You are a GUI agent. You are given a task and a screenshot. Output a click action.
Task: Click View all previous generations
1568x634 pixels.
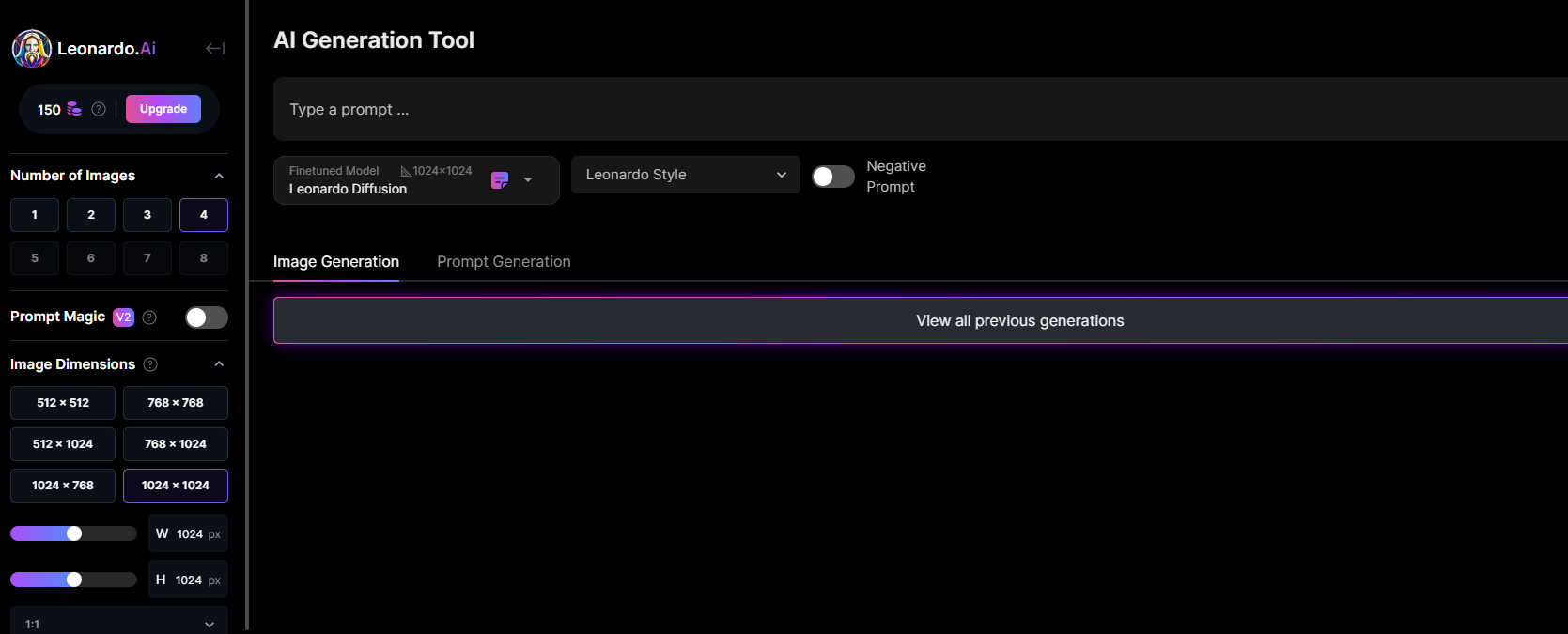(x=1019, y=321)
